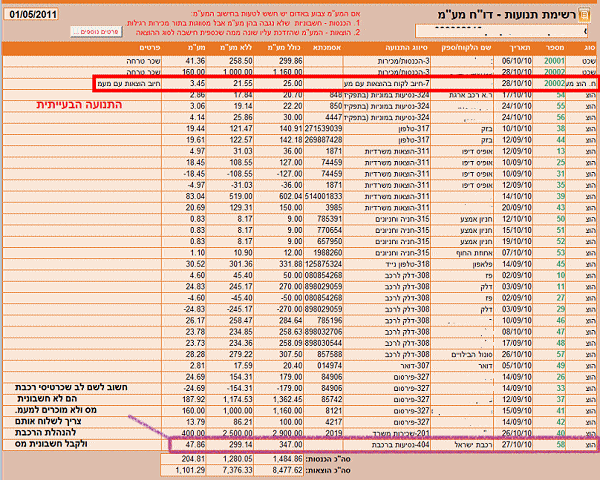Open transaction number 55

click(561, 106)
